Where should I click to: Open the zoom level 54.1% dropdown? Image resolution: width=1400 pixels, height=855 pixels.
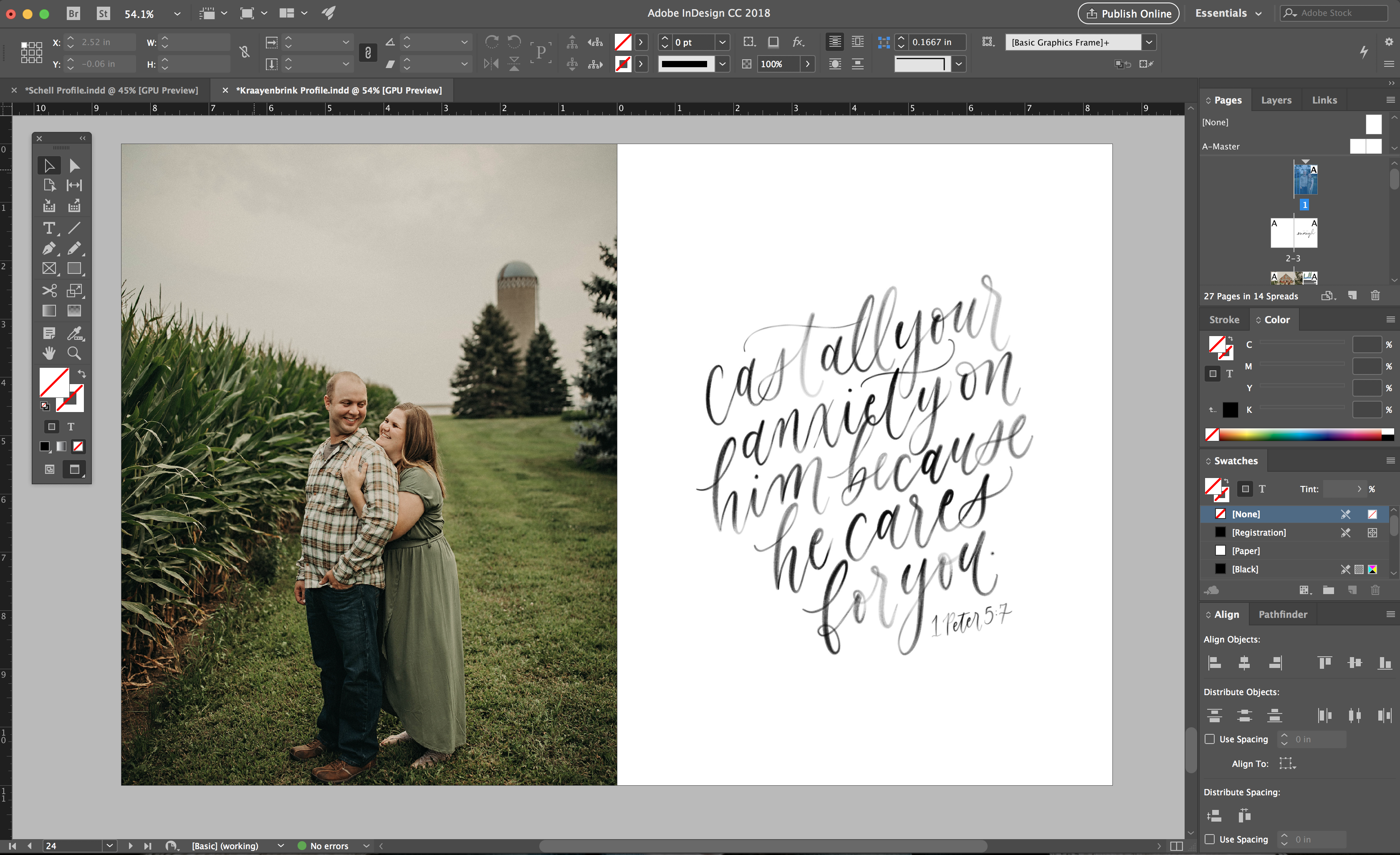pyautogui.click(x=177, y=14)
